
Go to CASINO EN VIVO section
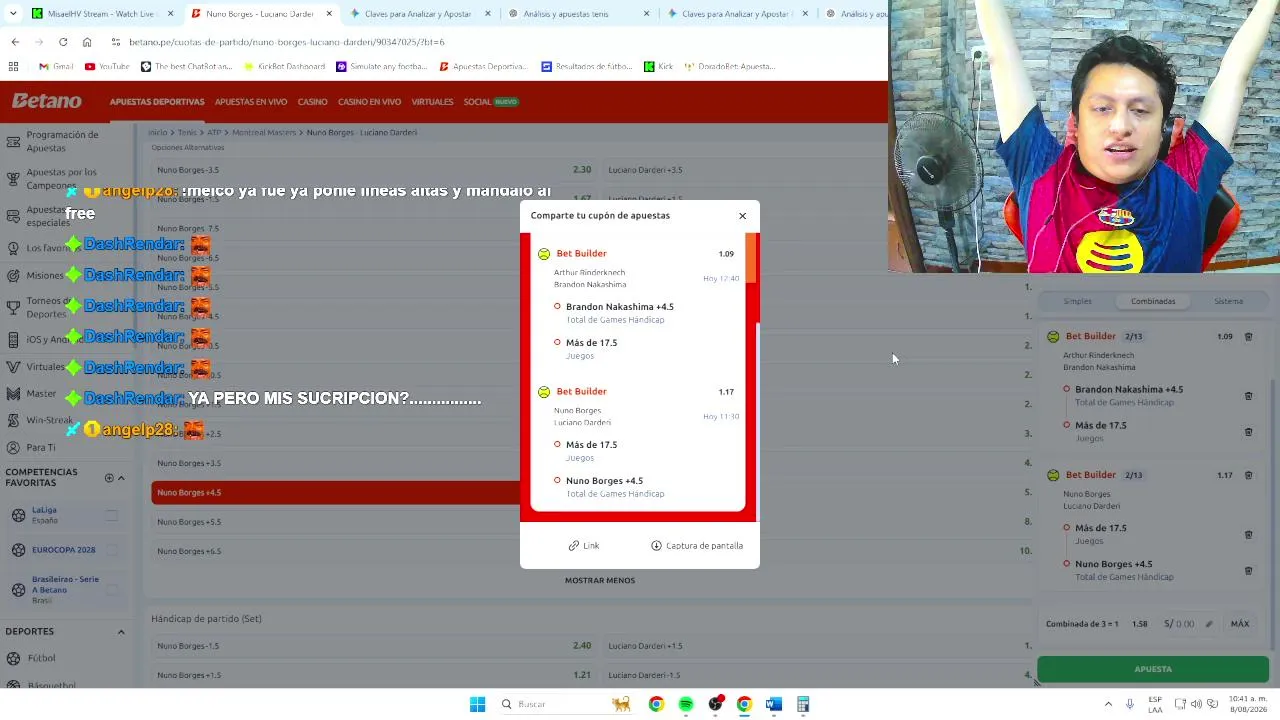[x=369, y=102]
